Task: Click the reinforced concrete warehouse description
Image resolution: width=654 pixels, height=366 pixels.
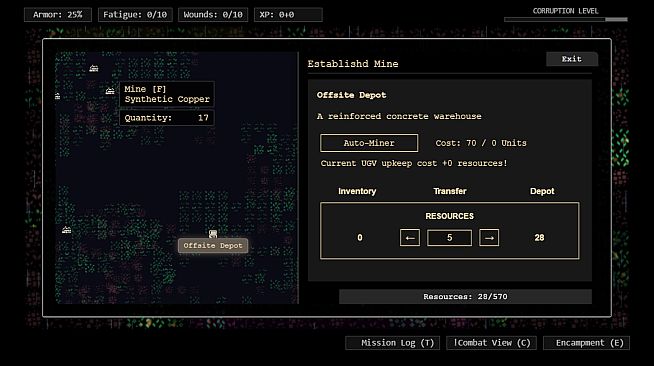Action: point(399,116)
